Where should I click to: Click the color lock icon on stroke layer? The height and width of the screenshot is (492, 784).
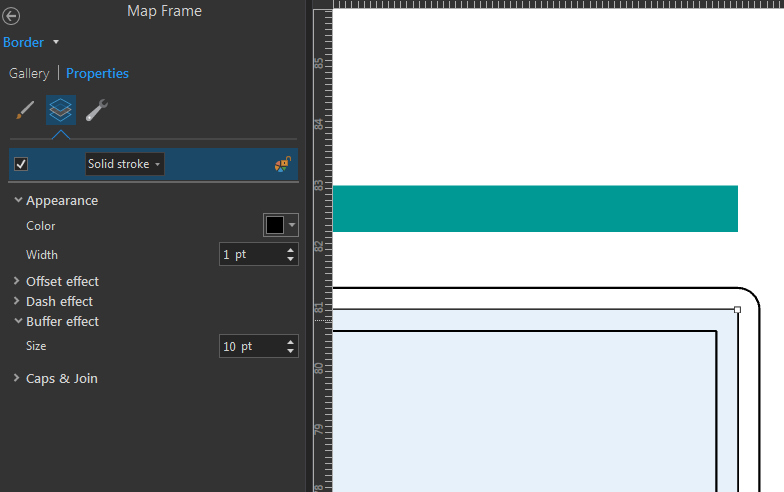click(283, 164)
